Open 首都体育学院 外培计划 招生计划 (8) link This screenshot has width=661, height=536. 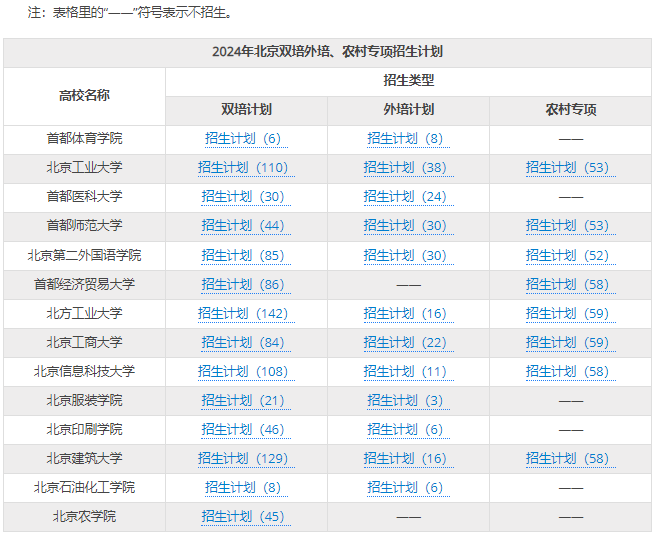[408, 139]
